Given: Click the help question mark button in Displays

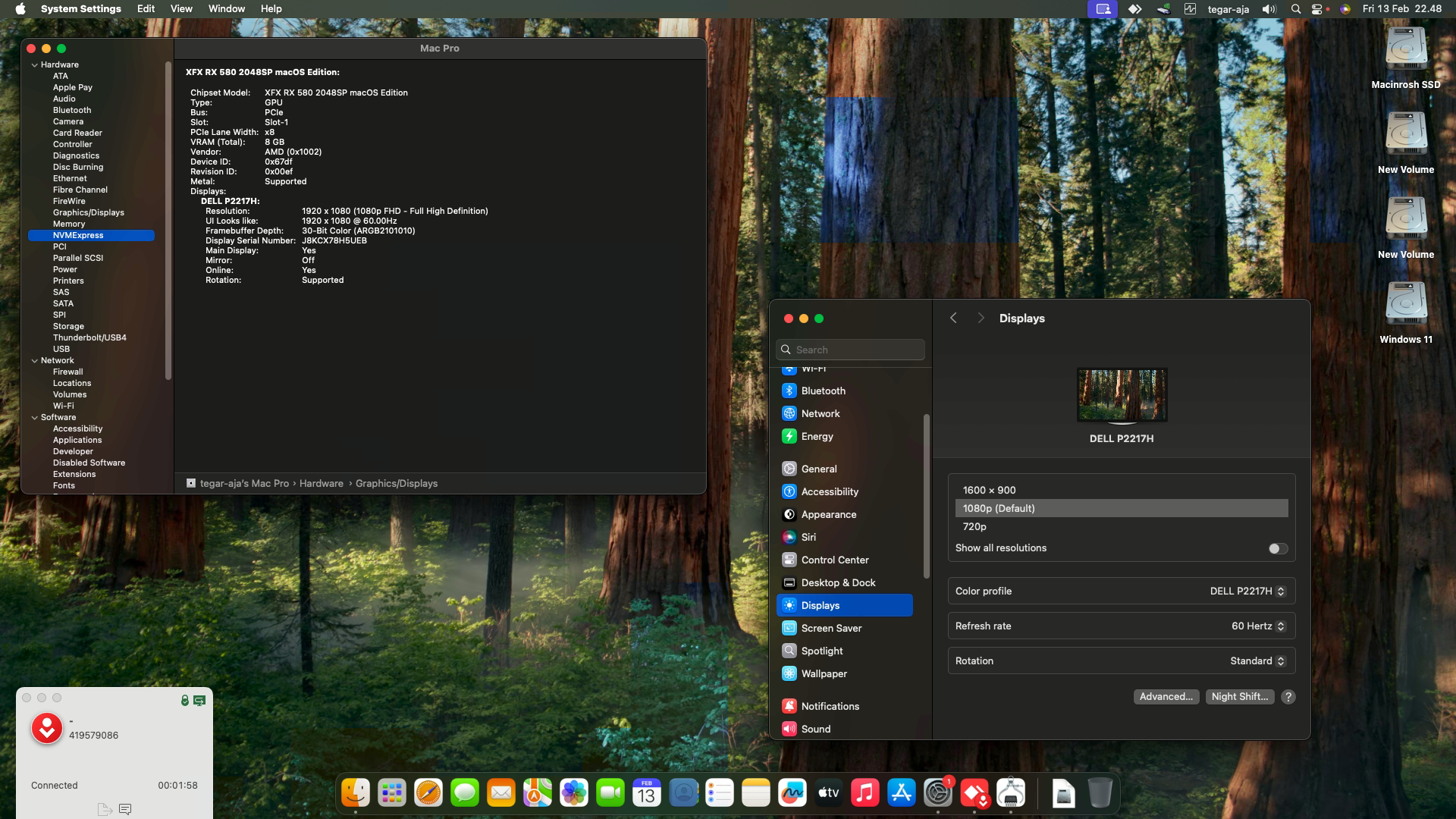Looking at the screenshot, I should [1288, 697].
